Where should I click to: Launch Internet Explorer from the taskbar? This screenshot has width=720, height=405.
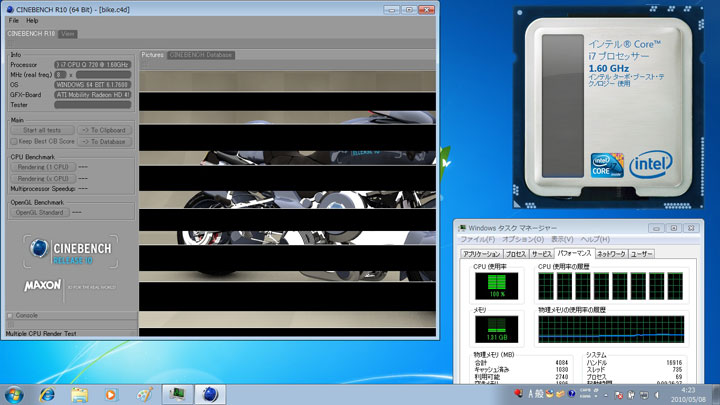[47, 394]
